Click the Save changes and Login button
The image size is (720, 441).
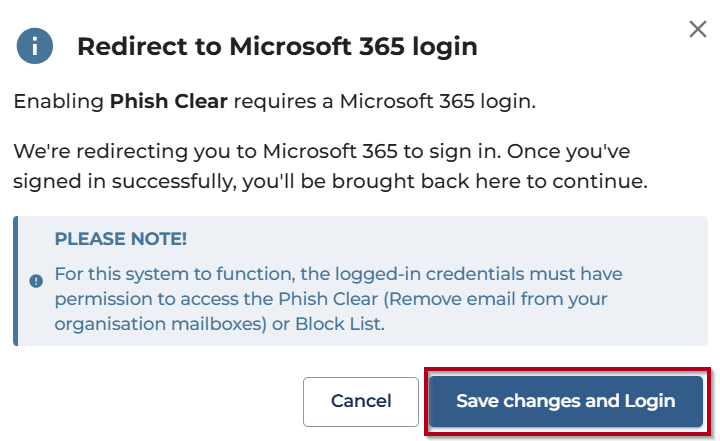click(565, 401)
